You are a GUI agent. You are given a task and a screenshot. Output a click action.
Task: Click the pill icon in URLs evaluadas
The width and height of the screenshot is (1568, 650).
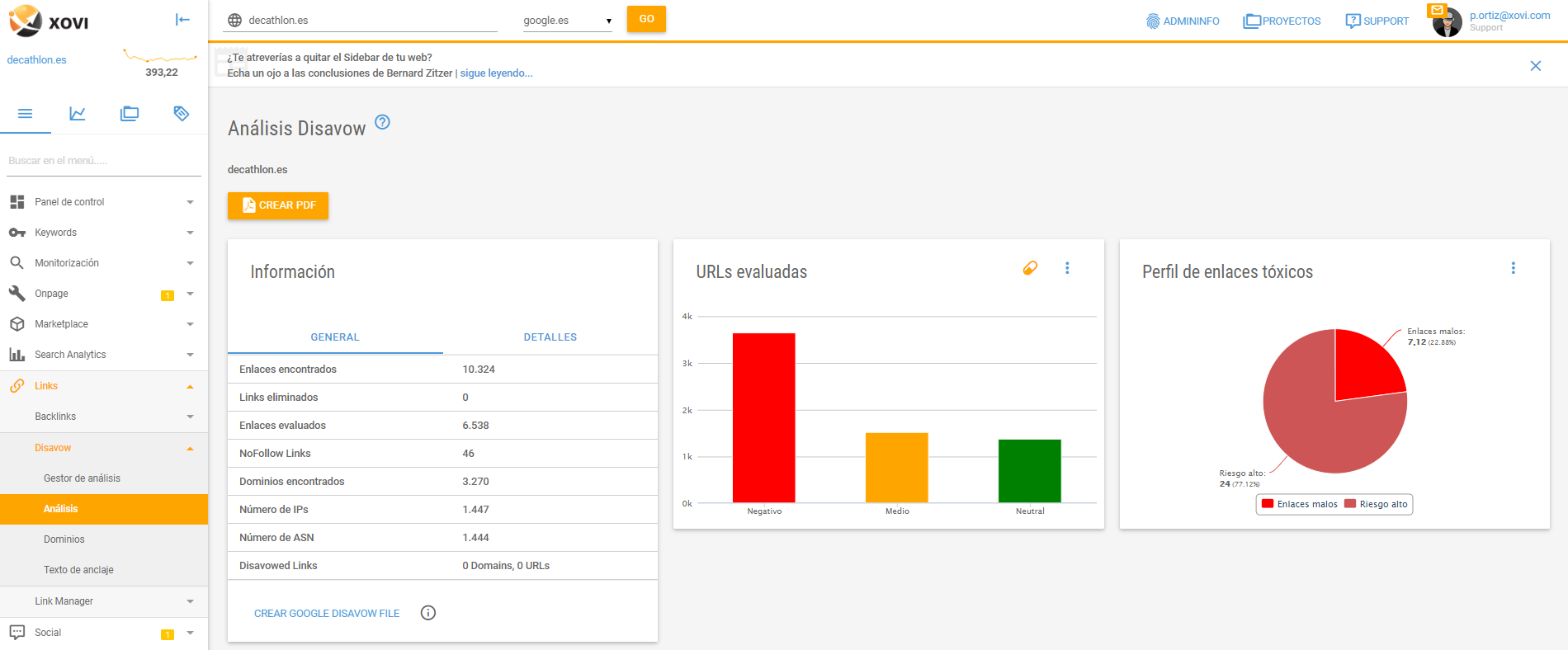click(x=1030, y=268)
